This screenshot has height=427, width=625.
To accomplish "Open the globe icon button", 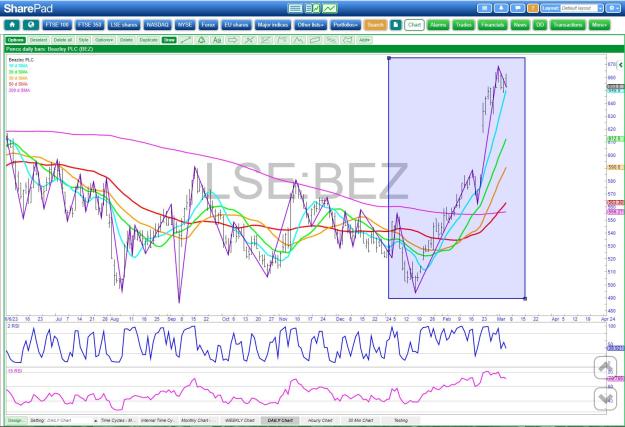I will click(31, 25).
